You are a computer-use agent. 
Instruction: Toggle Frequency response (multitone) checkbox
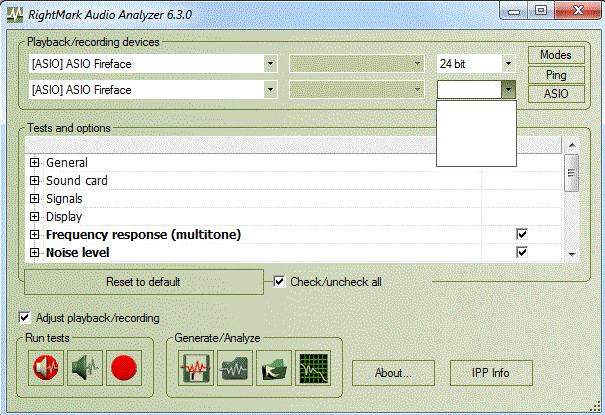(x=522, y=234)
